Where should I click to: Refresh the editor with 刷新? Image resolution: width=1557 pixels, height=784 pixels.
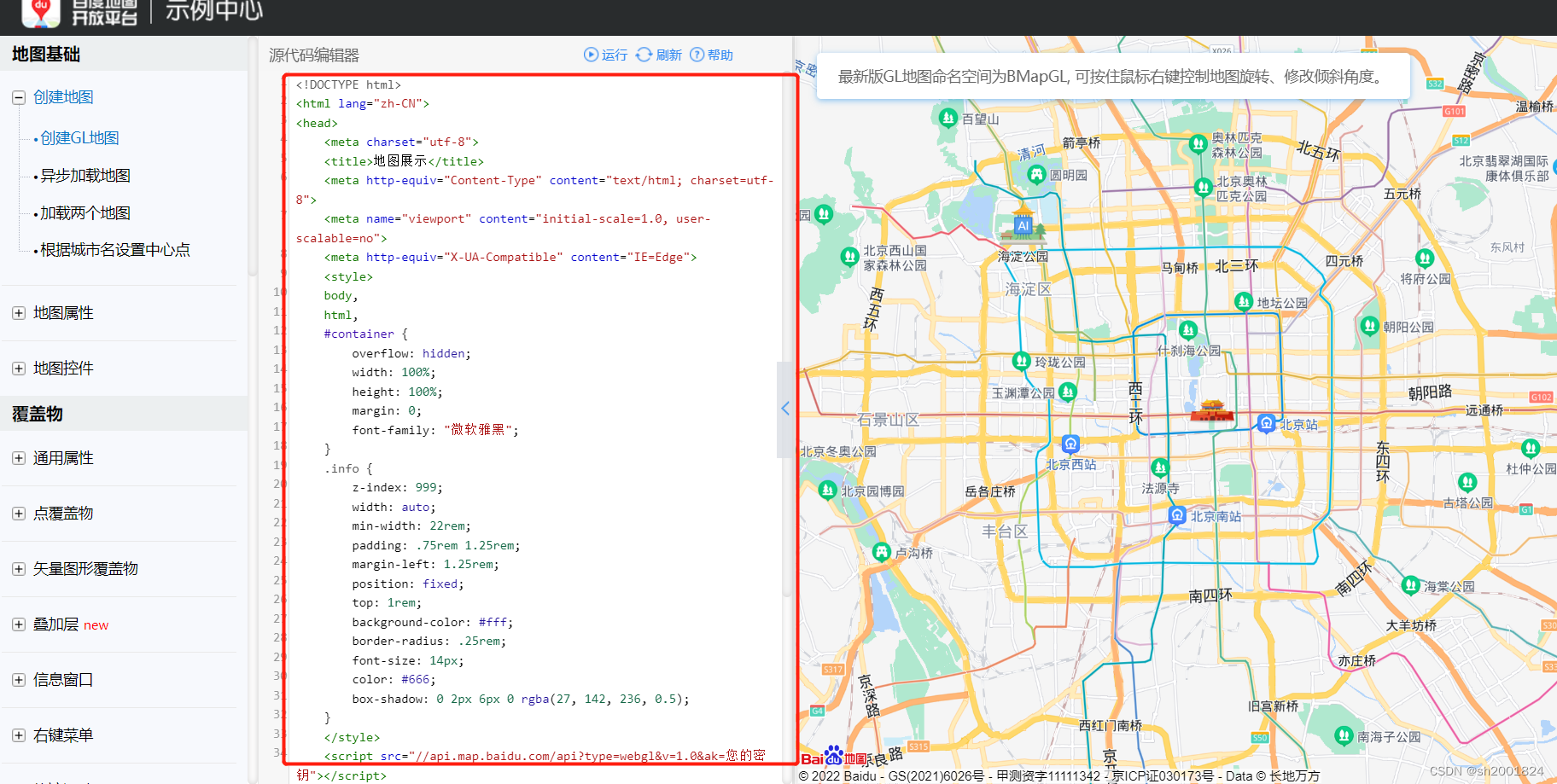[669, 55]
